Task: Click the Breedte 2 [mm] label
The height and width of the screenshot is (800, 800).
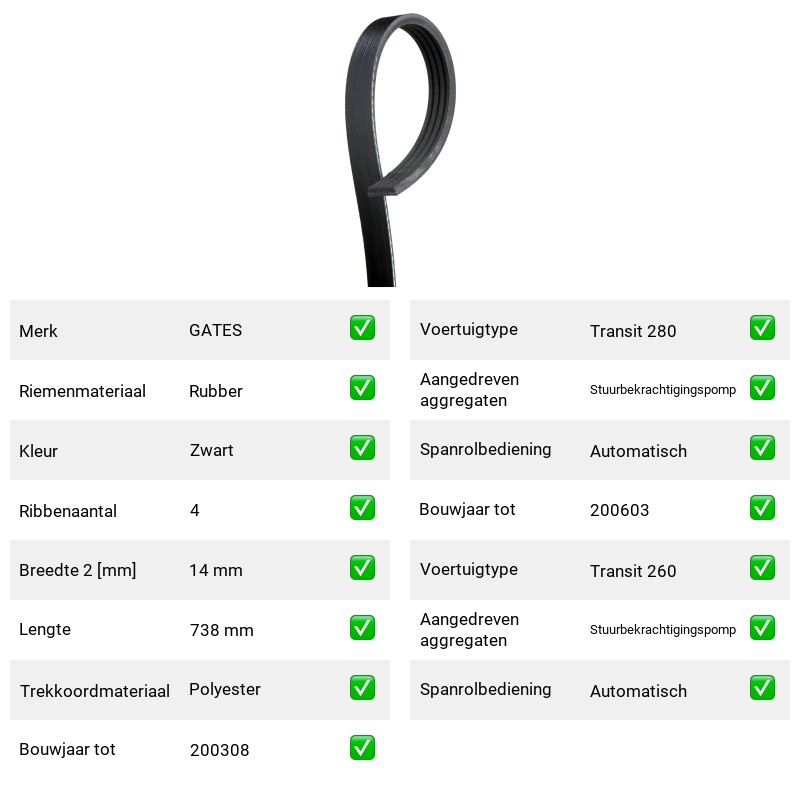Action: coord(78,570)
